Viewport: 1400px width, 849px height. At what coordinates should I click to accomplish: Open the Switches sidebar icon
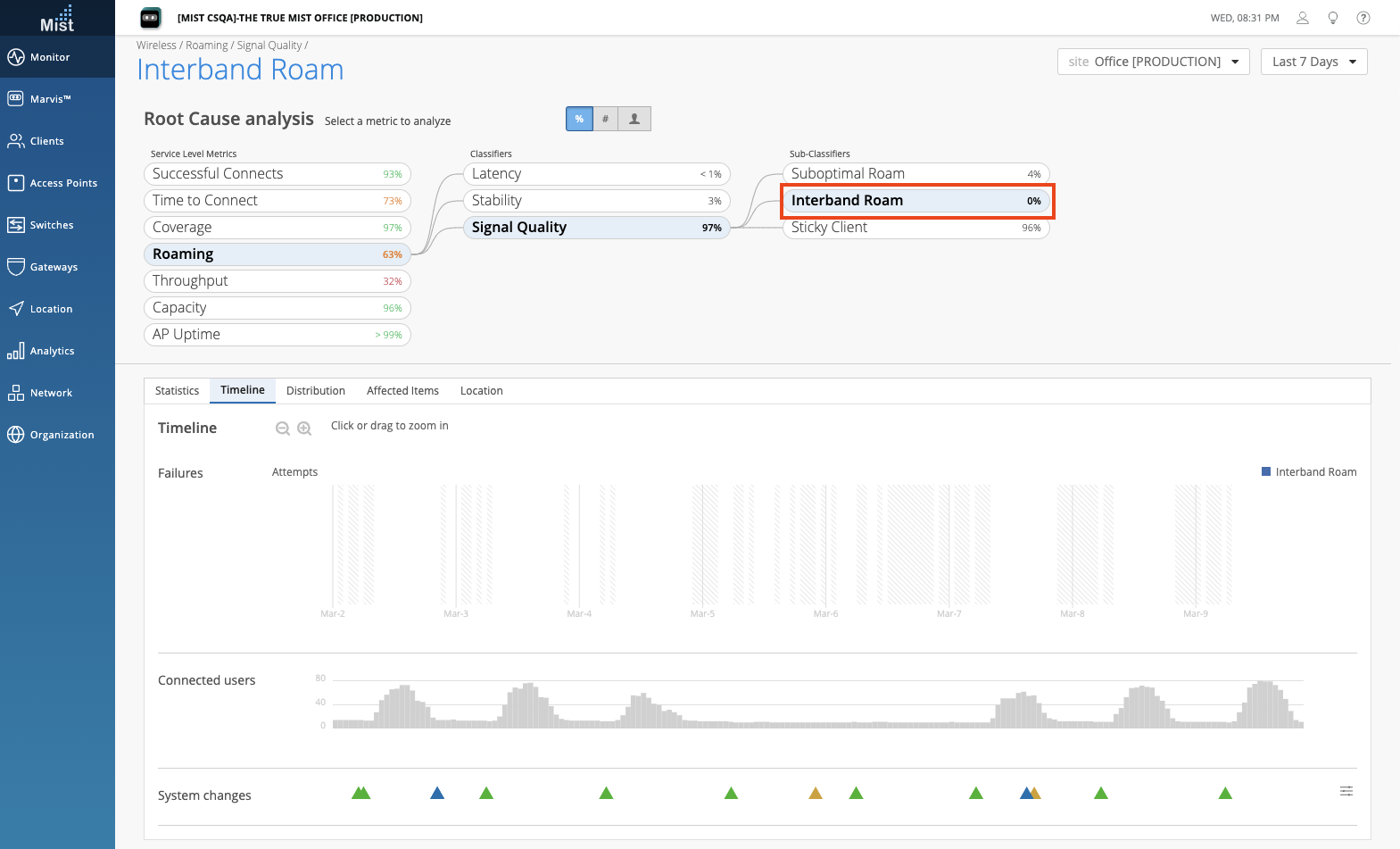16,225
